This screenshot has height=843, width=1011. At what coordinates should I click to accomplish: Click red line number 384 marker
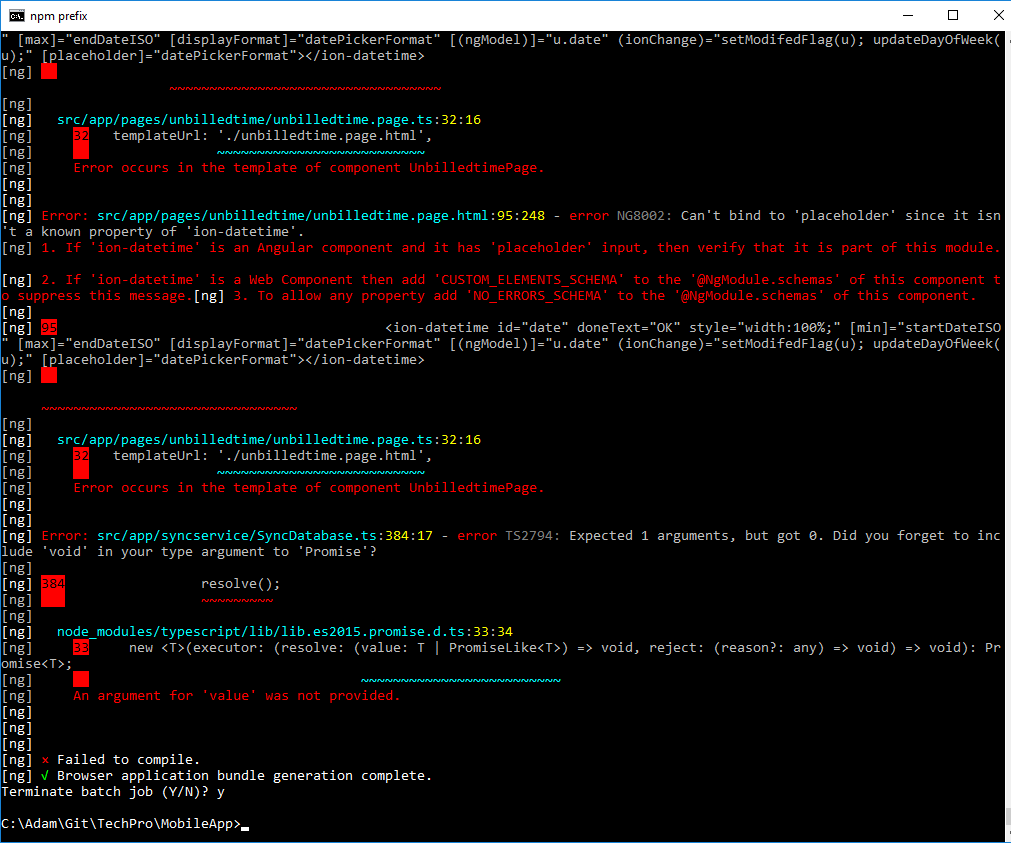(53, 584)
